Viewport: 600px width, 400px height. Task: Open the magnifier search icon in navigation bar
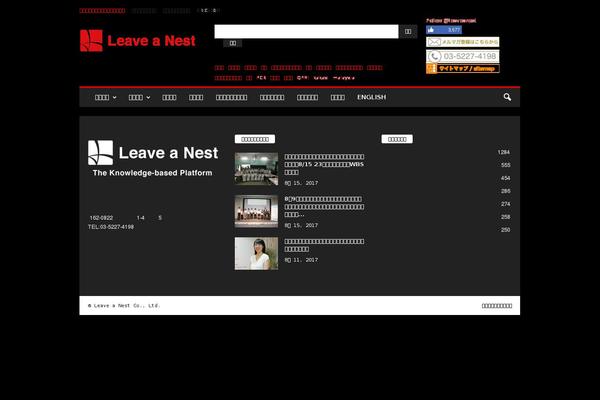pos(507,97)
